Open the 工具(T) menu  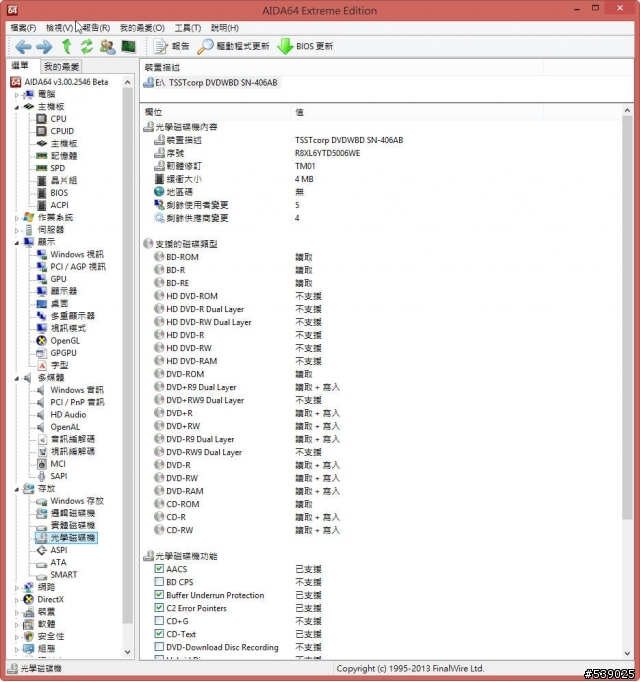point(188,28)
